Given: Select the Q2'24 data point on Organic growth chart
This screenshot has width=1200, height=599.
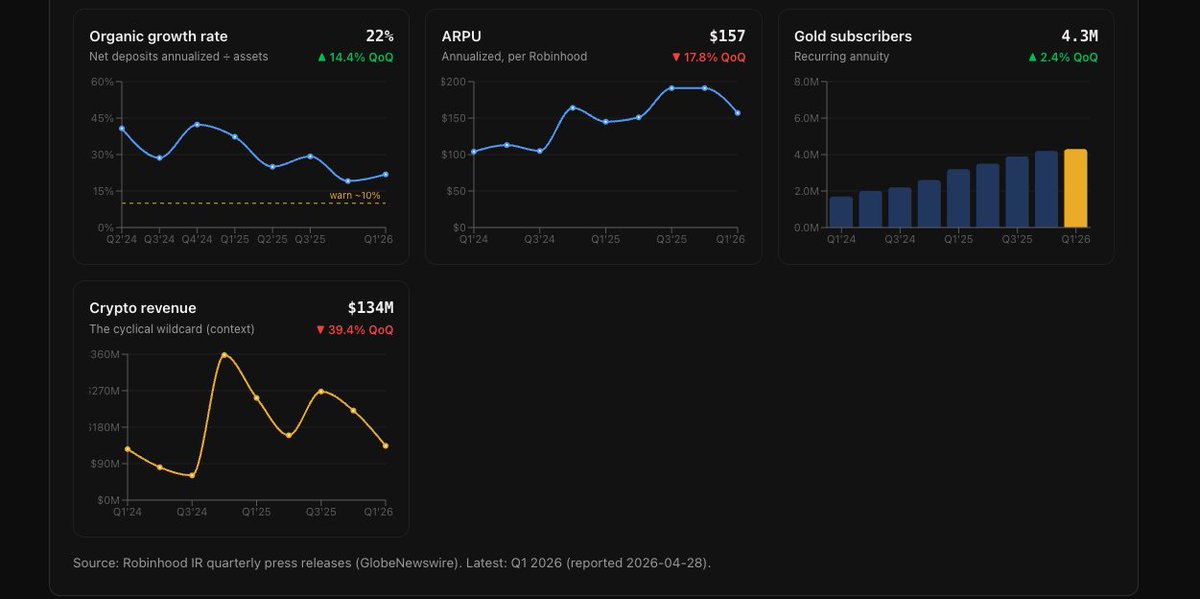Looking at the screenshot, I should 122,128.
